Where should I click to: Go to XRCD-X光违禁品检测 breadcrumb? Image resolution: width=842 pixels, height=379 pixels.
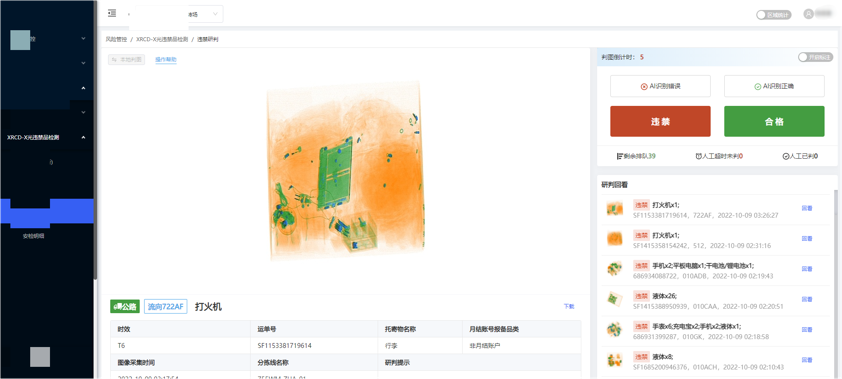tap(161, 40)
